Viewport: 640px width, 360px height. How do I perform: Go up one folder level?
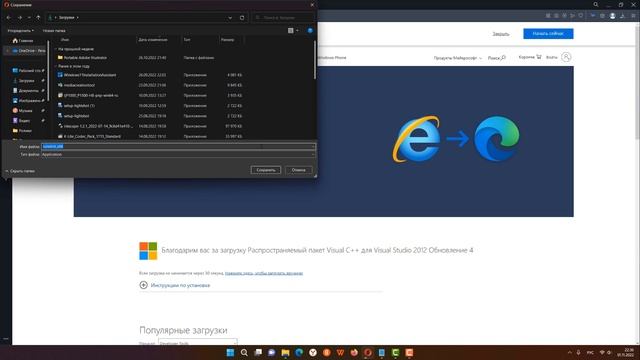tap(38, 18)
